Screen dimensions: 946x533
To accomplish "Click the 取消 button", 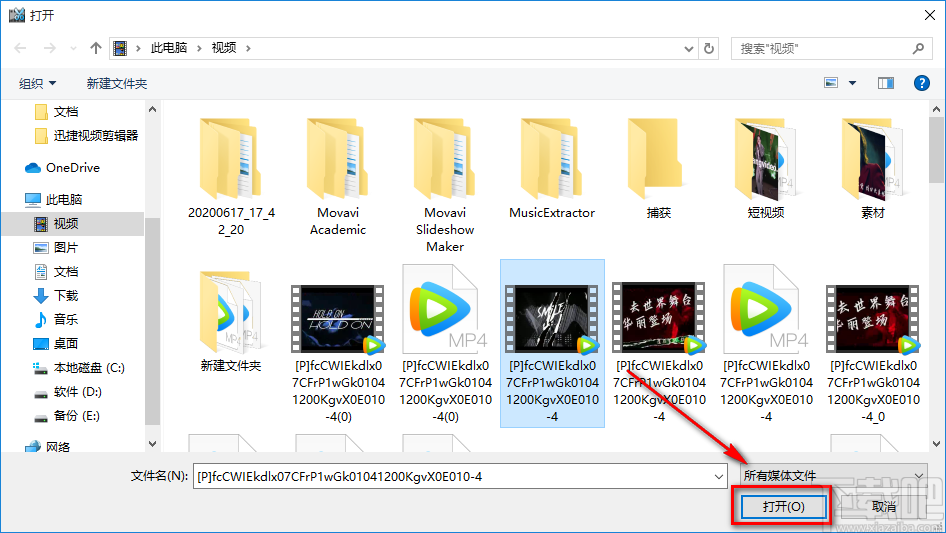I will click(883, 506).
